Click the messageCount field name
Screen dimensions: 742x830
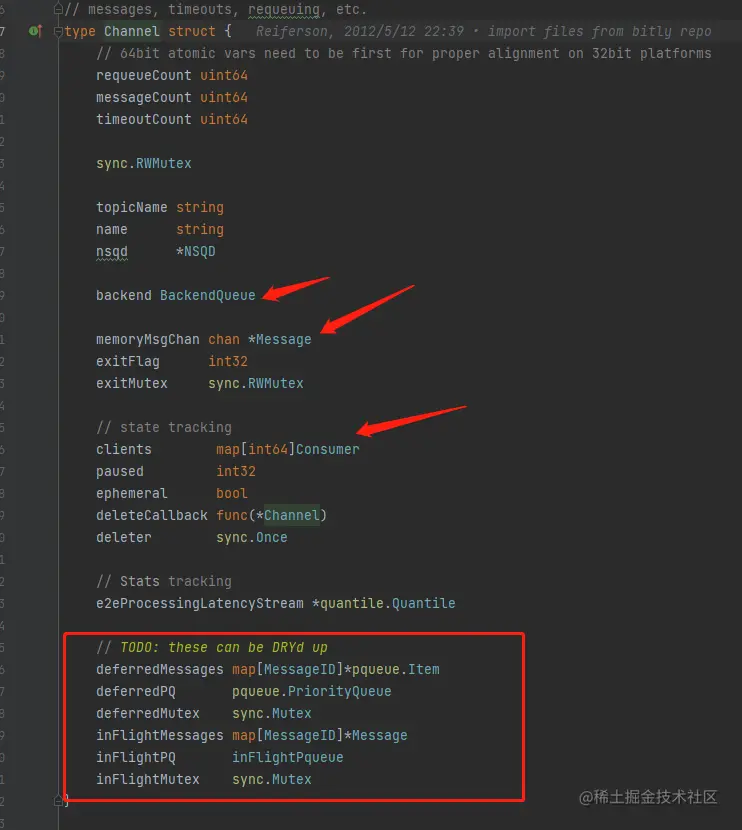pos(143,97)
